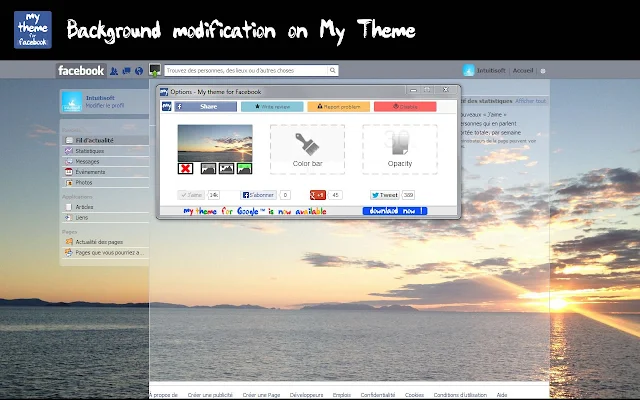This screenshot has height=400, width=640.
Task: Click the download now button
Action: 395,211
